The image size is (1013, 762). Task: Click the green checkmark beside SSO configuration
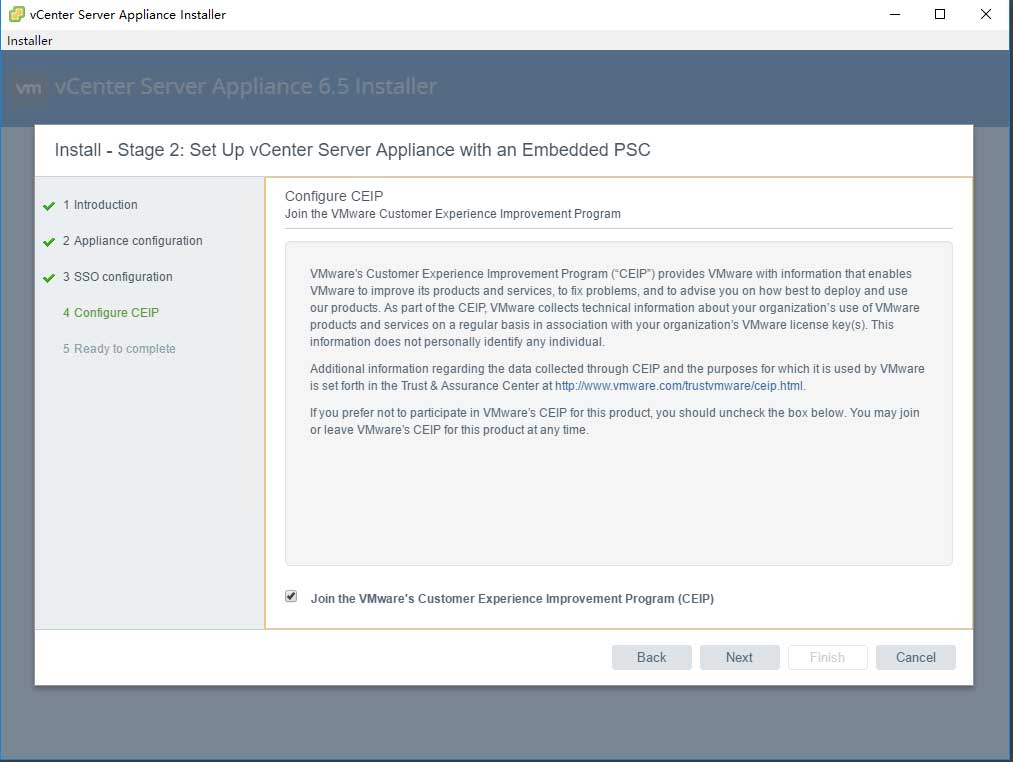pos(49,279)
